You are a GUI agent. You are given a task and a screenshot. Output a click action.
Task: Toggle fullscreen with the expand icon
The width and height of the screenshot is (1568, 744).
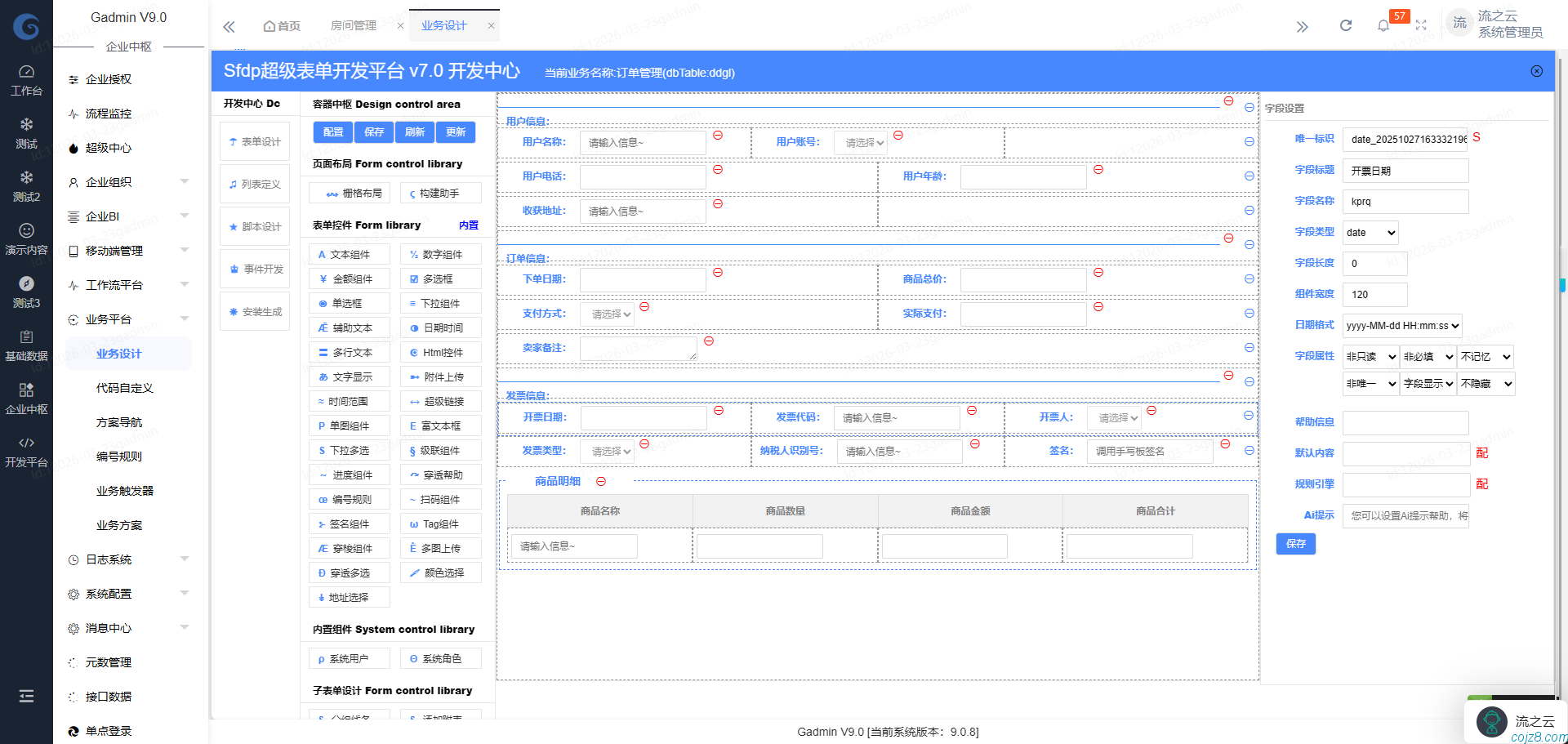(x=1421, y=25)
